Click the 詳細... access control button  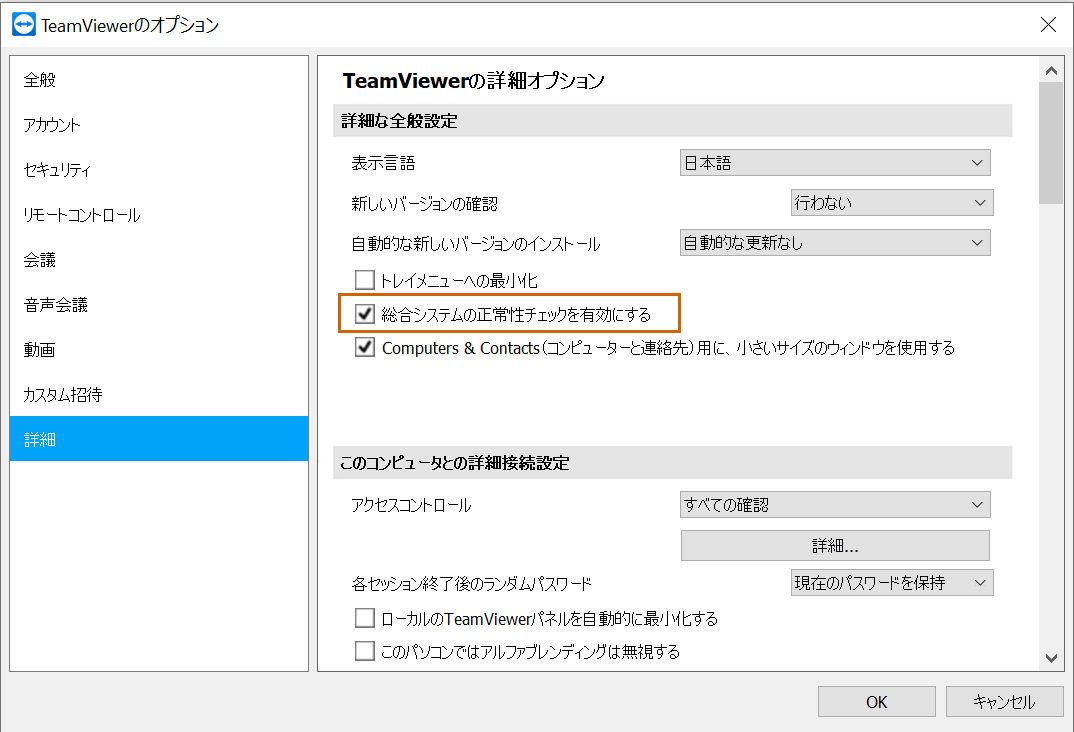coord(835,545)
